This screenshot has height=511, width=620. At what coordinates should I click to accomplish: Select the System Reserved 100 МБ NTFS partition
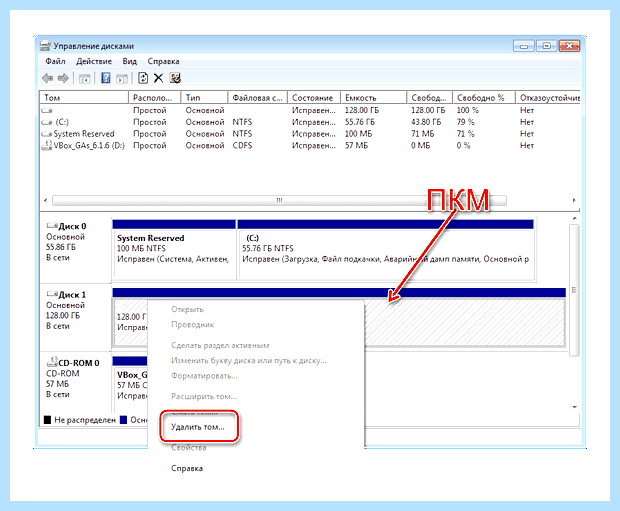click(174, 250)
